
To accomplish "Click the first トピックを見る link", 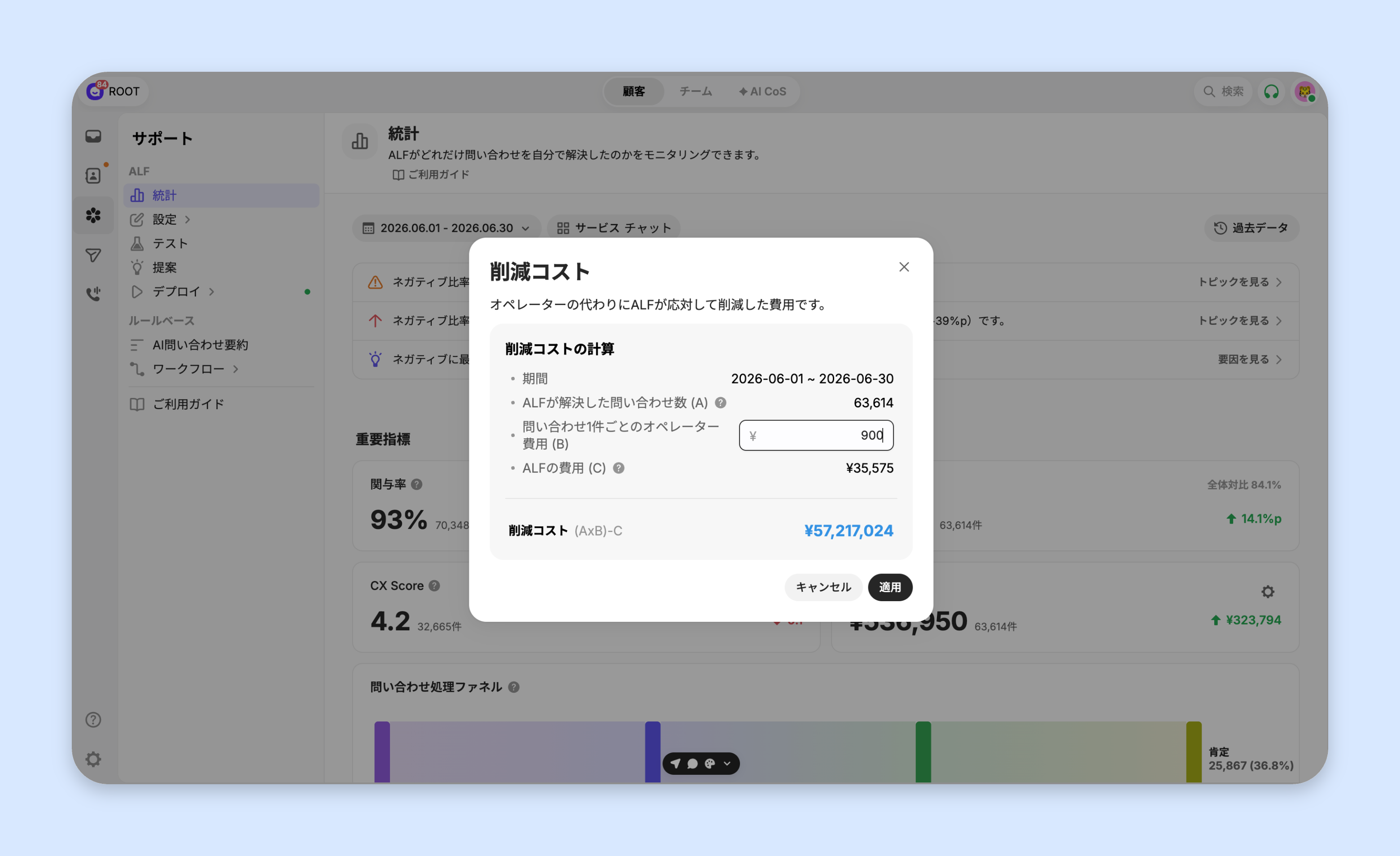I will (1239, 282).
